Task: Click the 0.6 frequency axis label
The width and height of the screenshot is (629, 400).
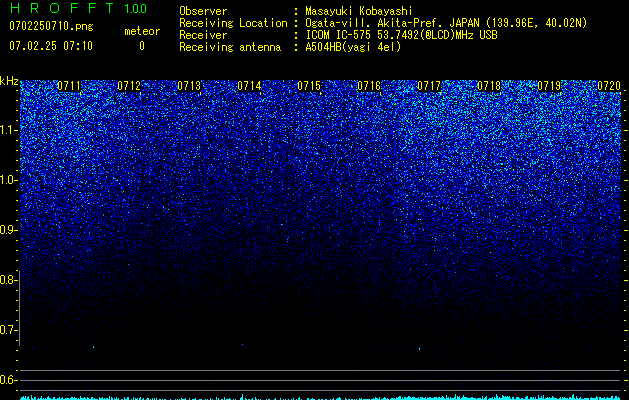Action: tap(8, 380)
